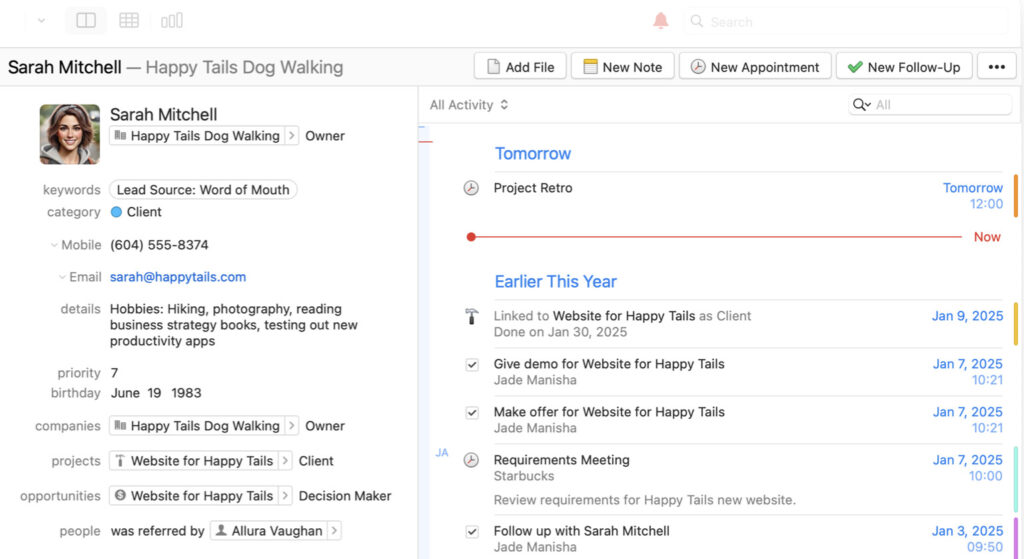Click the New Appointment button

[755, 67]
